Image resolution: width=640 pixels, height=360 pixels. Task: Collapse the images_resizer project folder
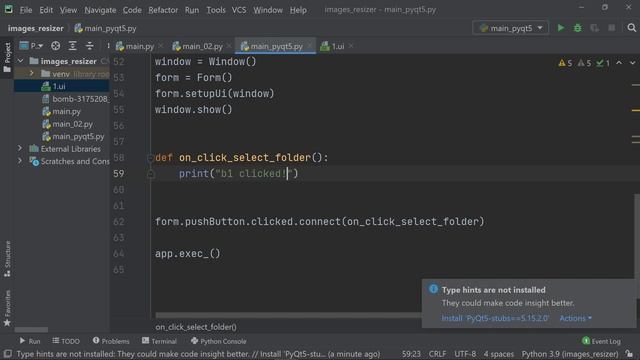20,61
